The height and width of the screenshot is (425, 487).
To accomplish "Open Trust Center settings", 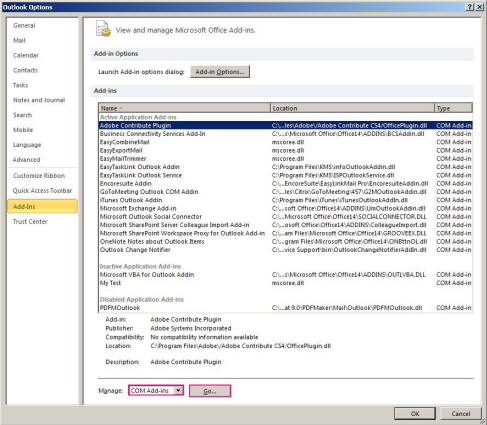I will click(30, 221).
